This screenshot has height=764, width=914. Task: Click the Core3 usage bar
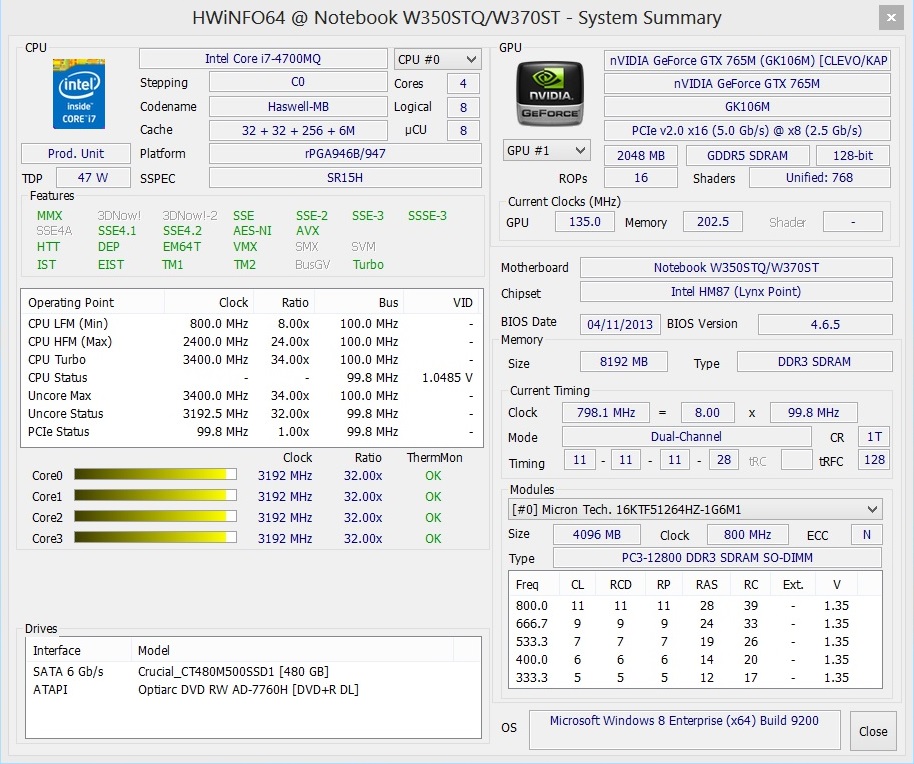[155, 537]
